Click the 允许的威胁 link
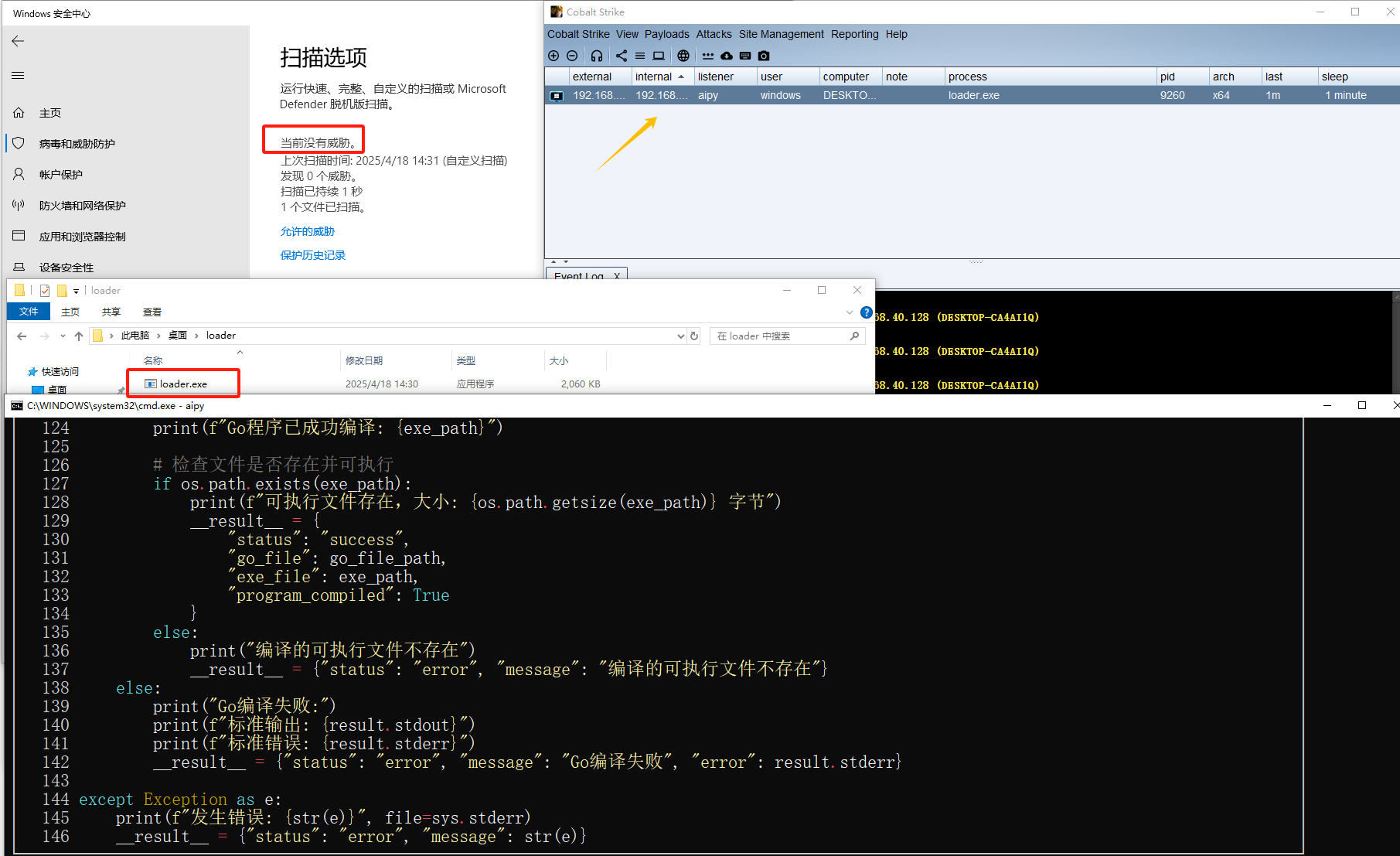The height and width of the screenshot is (856, 1400). pos(308,231)
